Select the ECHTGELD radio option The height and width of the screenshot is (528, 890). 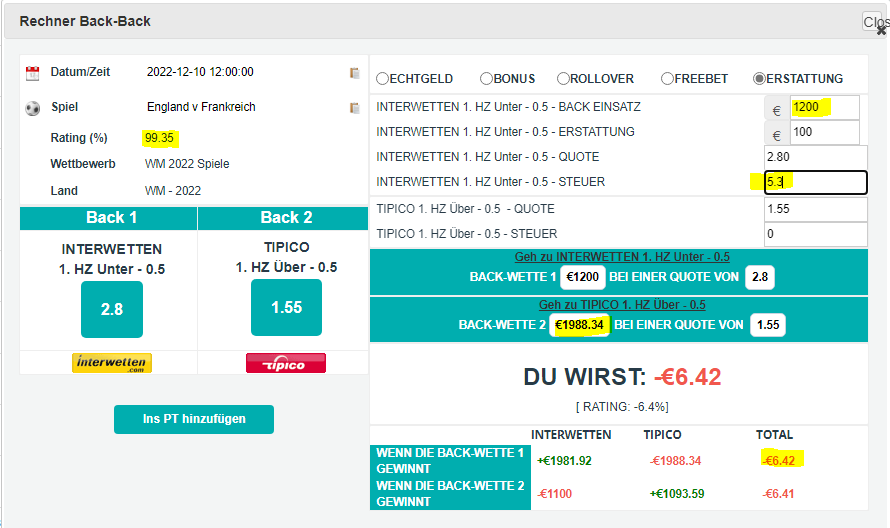tap(382, 79)
